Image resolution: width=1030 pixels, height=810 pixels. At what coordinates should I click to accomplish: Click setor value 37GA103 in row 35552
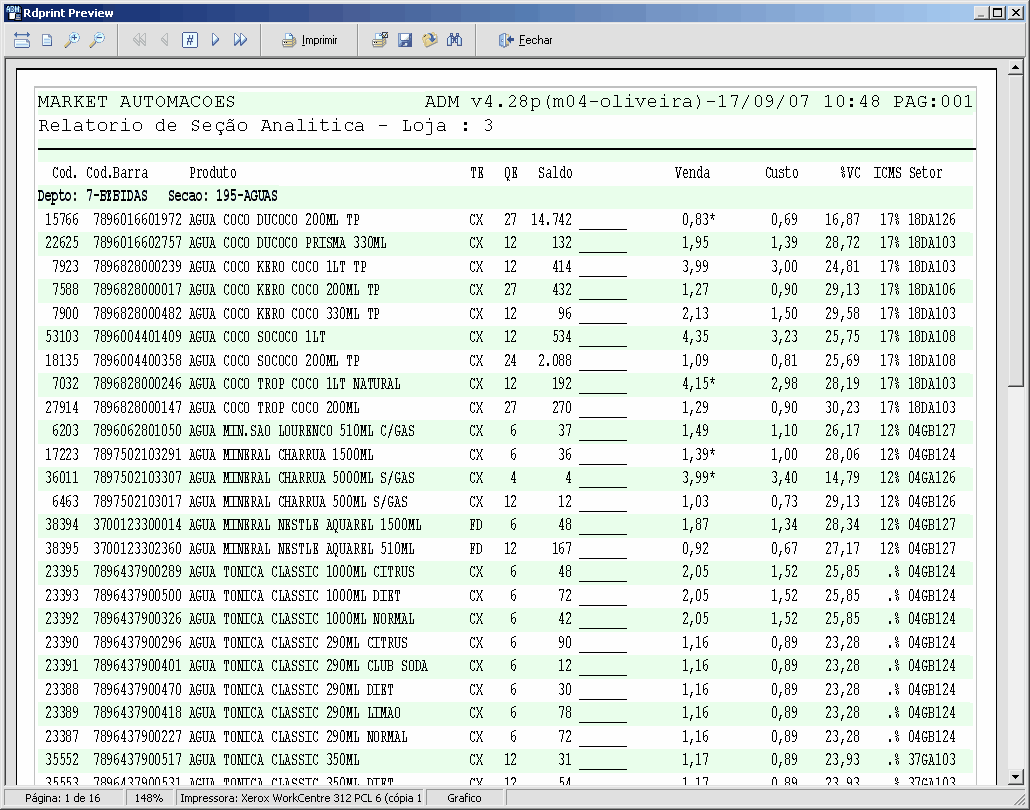tap(932, 759)
